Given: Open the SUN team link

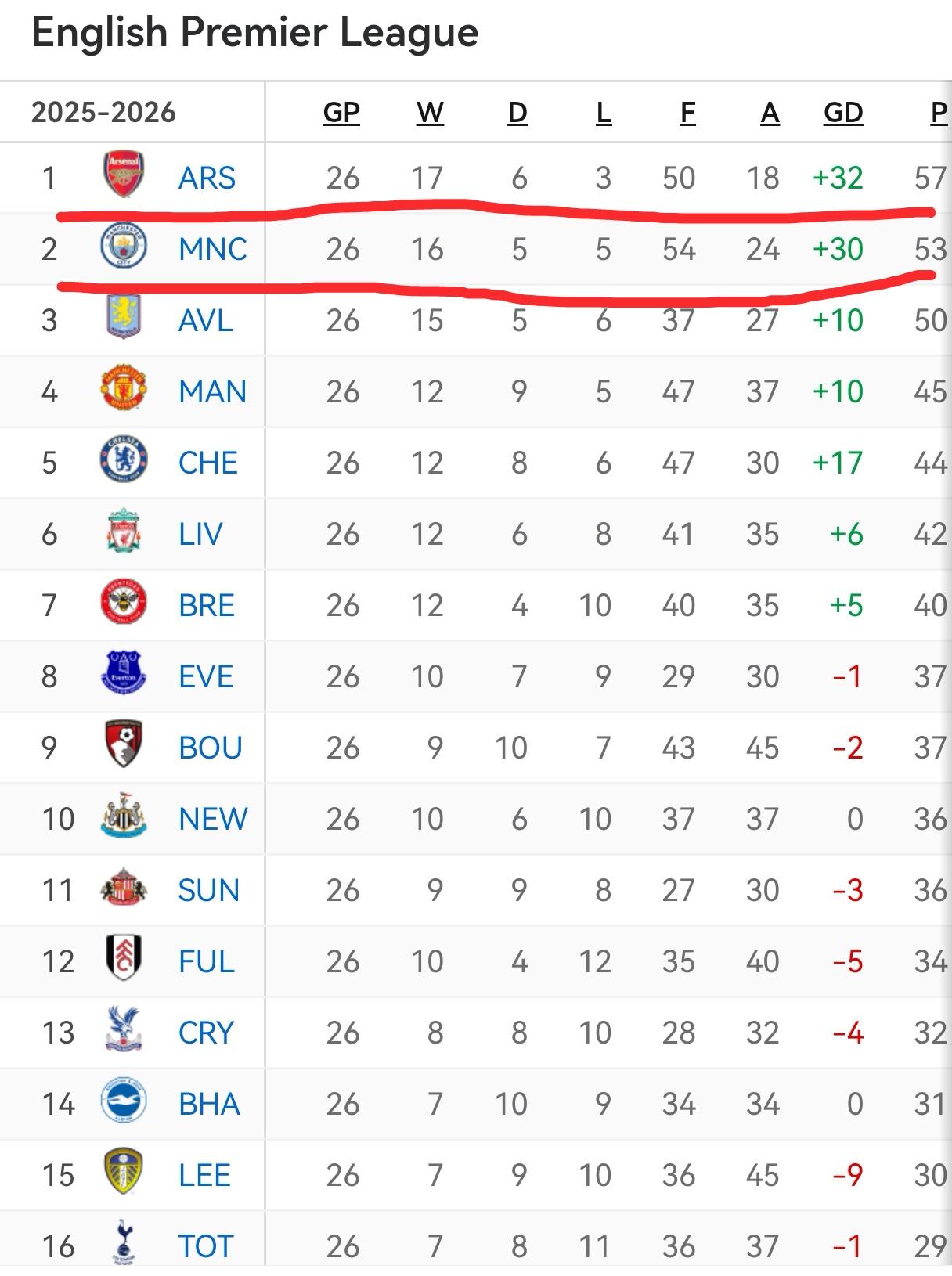Looking at the screenshot, I should tap(208, 890).
